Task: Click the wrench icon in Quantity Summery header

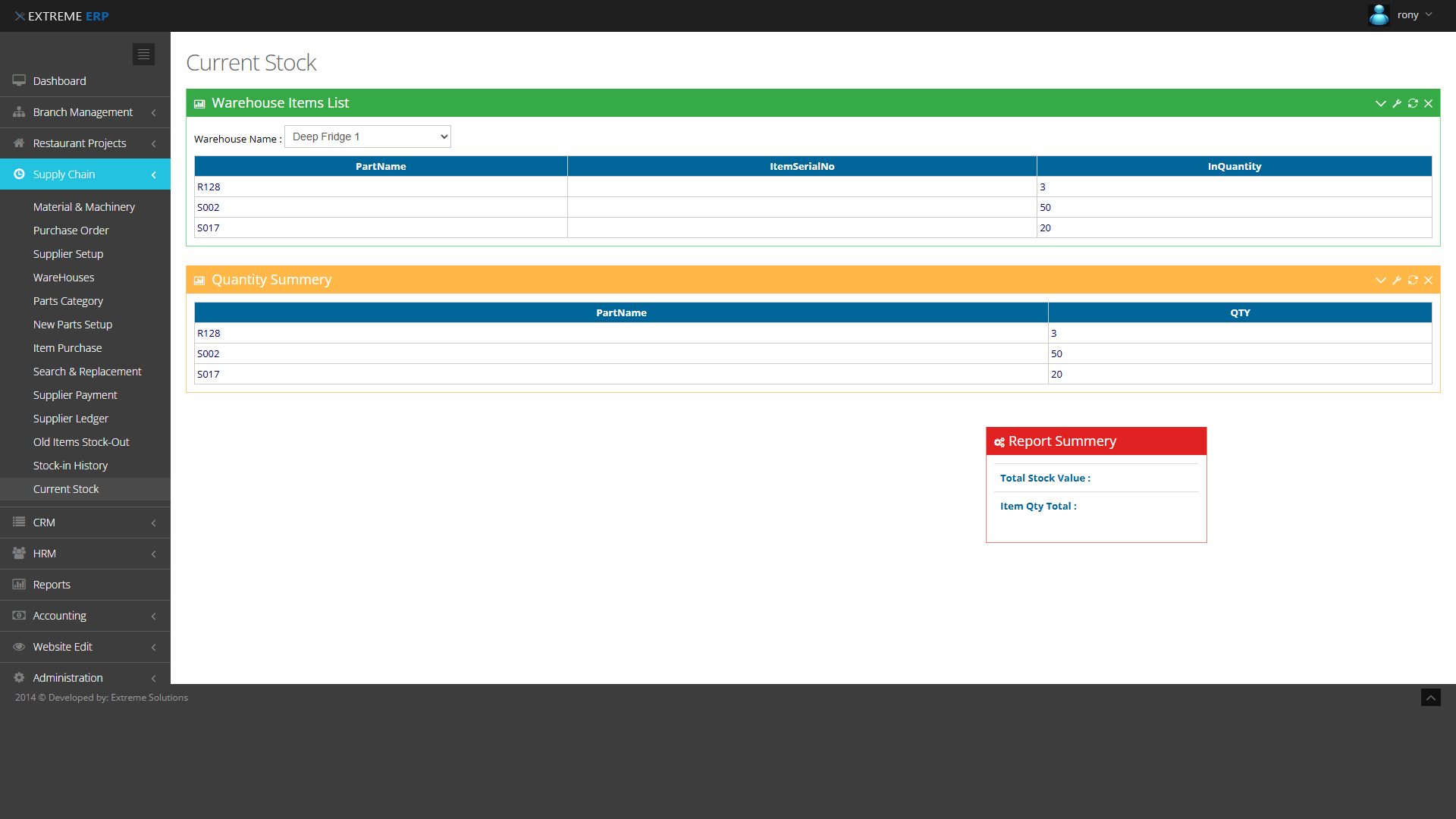Action: click(1397, 280)
